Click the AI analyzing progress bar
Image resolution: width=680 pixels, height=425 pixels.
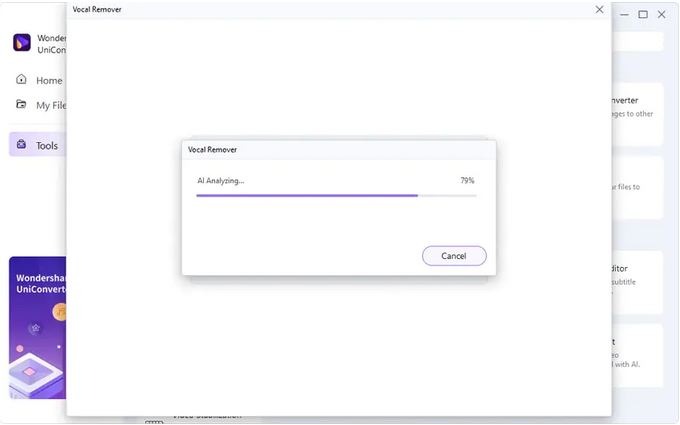coord(337,196)
